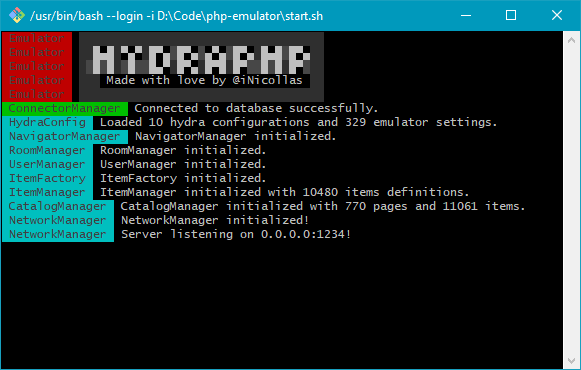
Task: Select the HydraConfig label
Action: click(47, 123)
